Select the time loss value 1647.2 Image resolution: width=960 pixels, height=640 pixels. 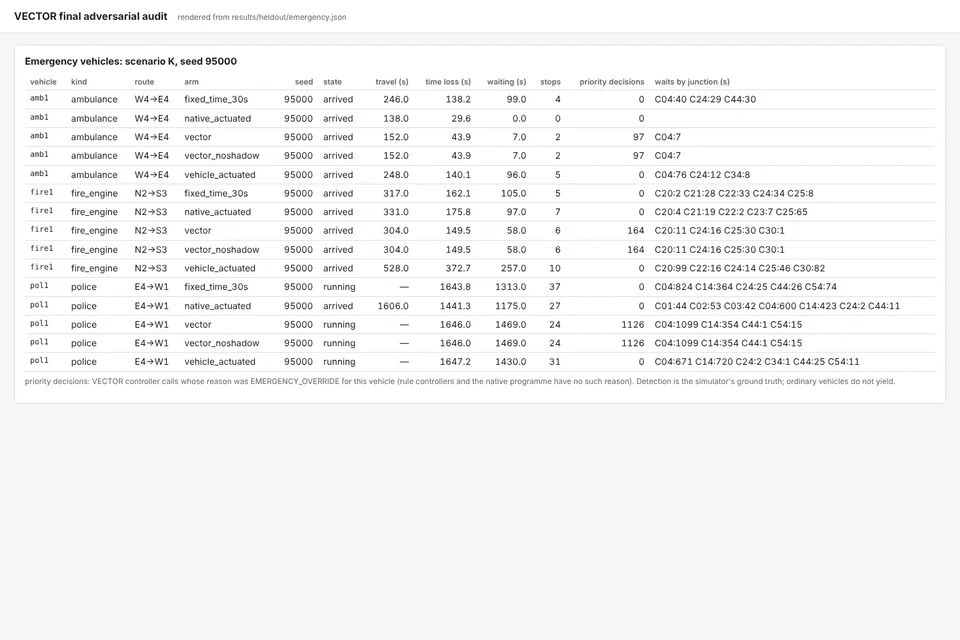pos(456,362)
